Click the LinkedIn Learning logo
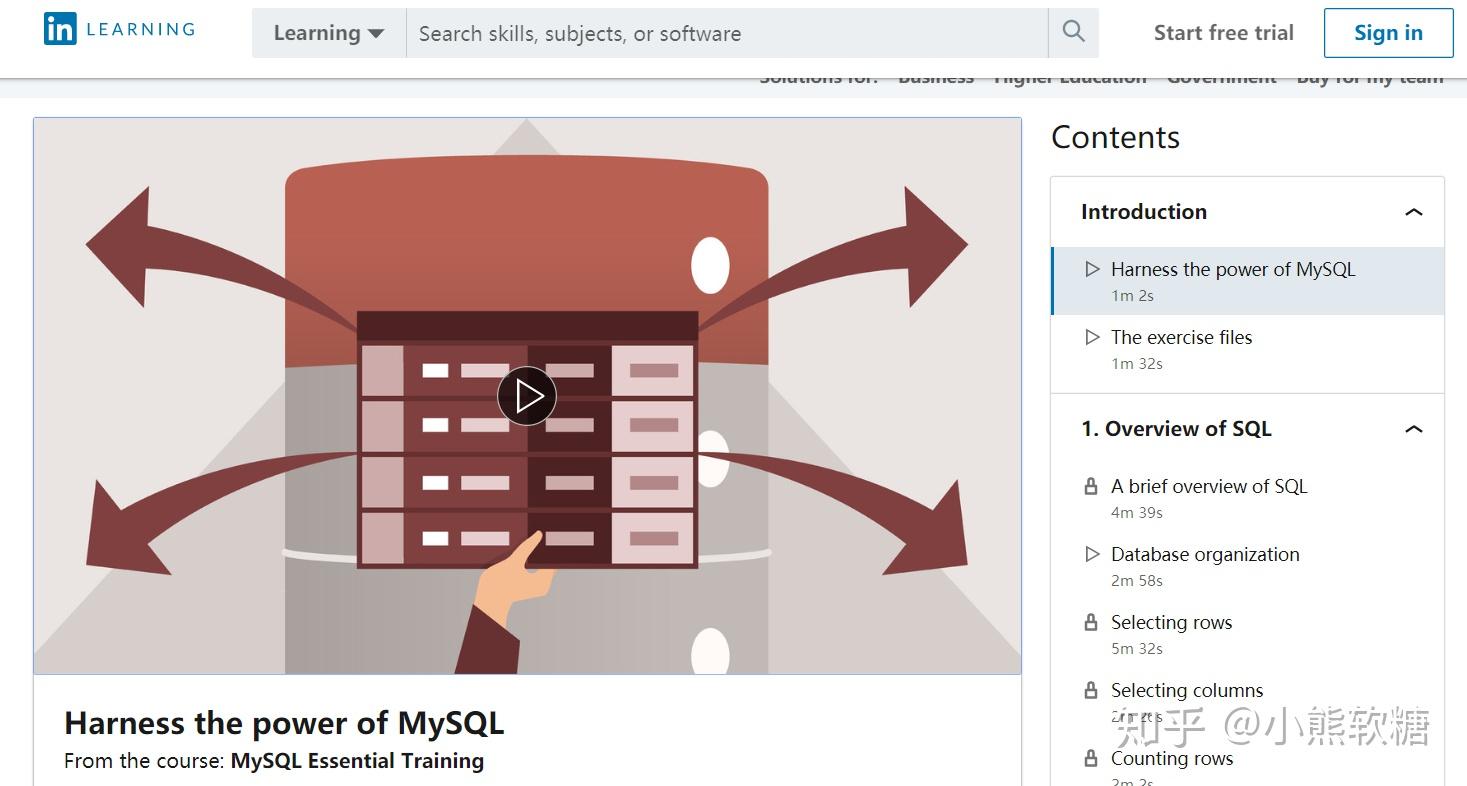 pyautogui.click(x=117, y=28)
